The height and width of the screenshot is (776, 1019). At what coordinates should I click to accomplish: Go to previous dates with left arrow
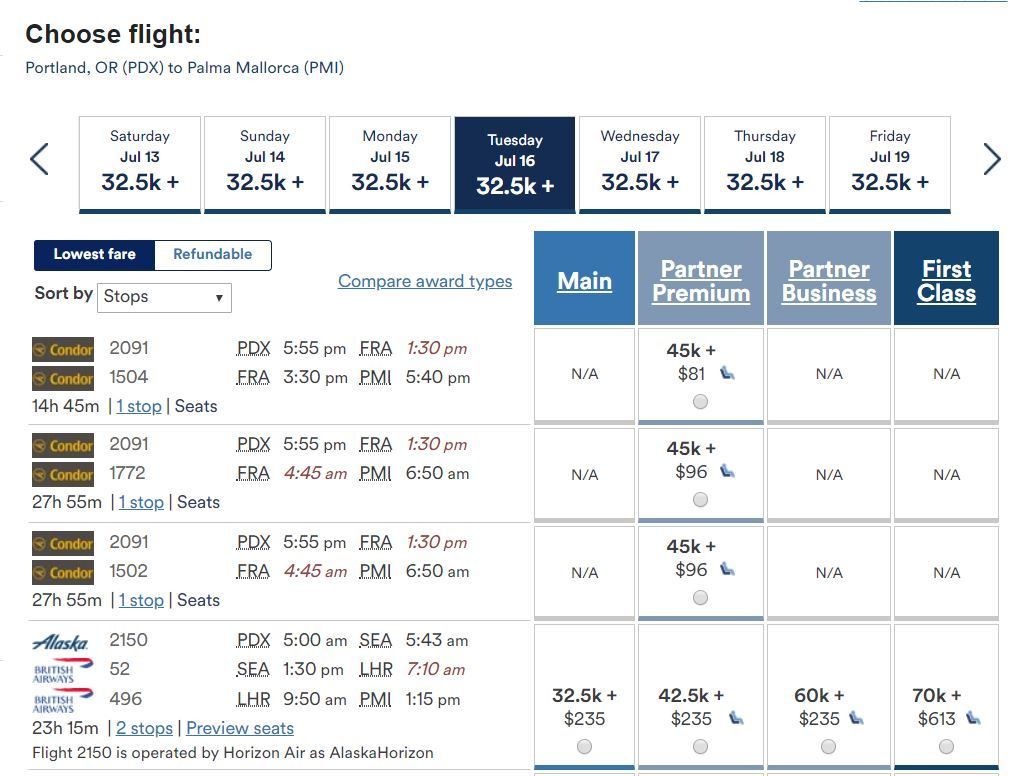39,159
